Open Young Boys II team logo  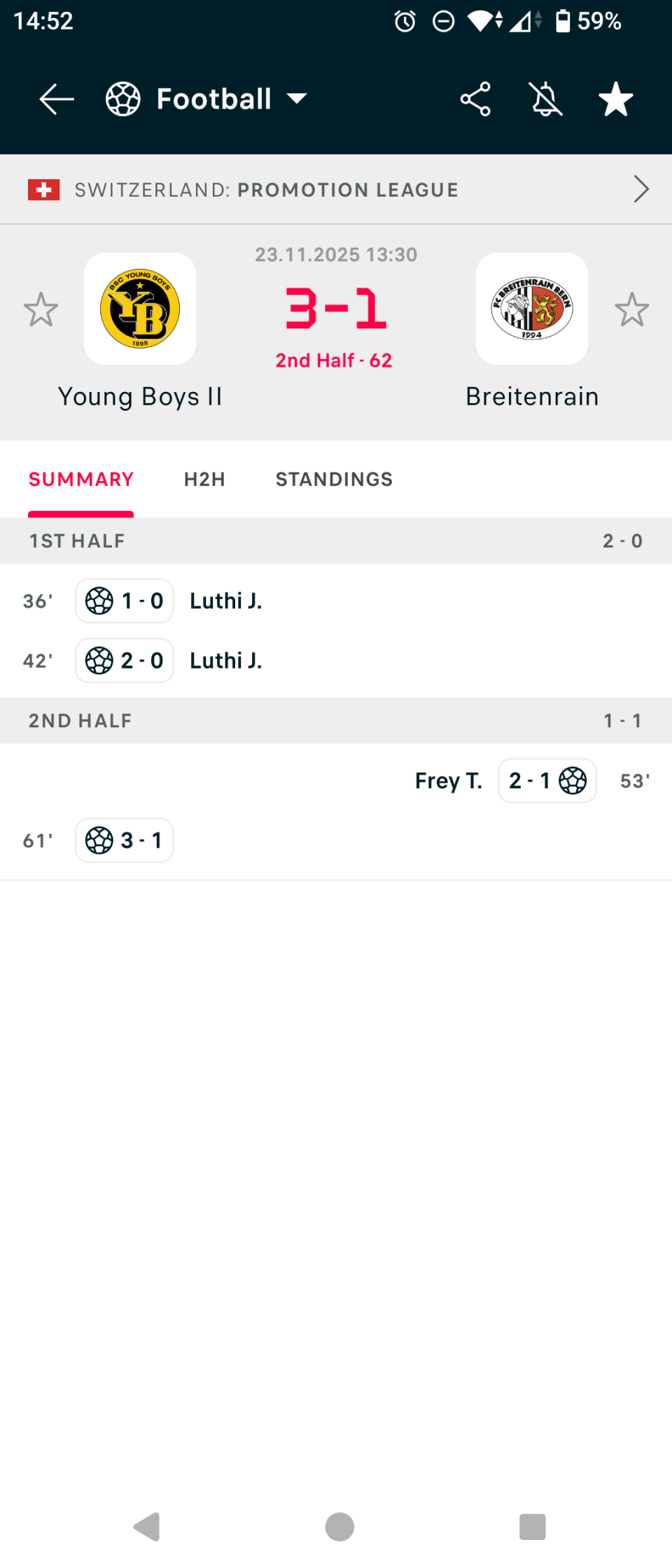pos(140,309)
